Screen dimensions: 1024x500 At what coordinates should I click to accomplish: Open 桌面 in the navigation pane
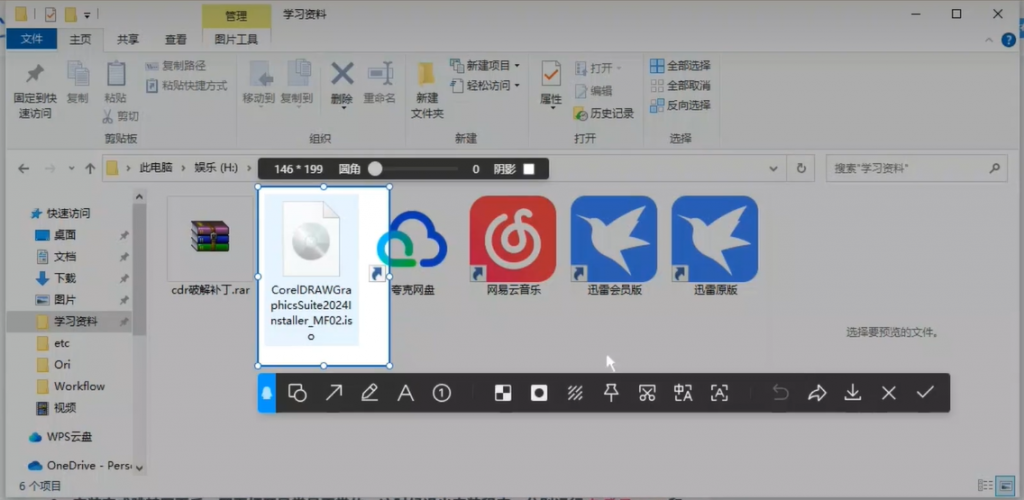pyautogui.click(x=65, y=235)
